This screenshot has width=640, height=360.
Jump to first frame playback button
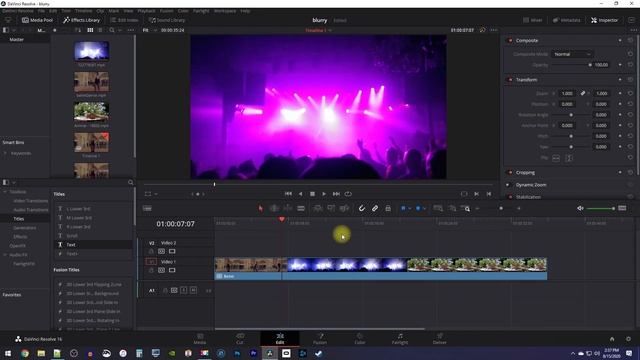288,194
